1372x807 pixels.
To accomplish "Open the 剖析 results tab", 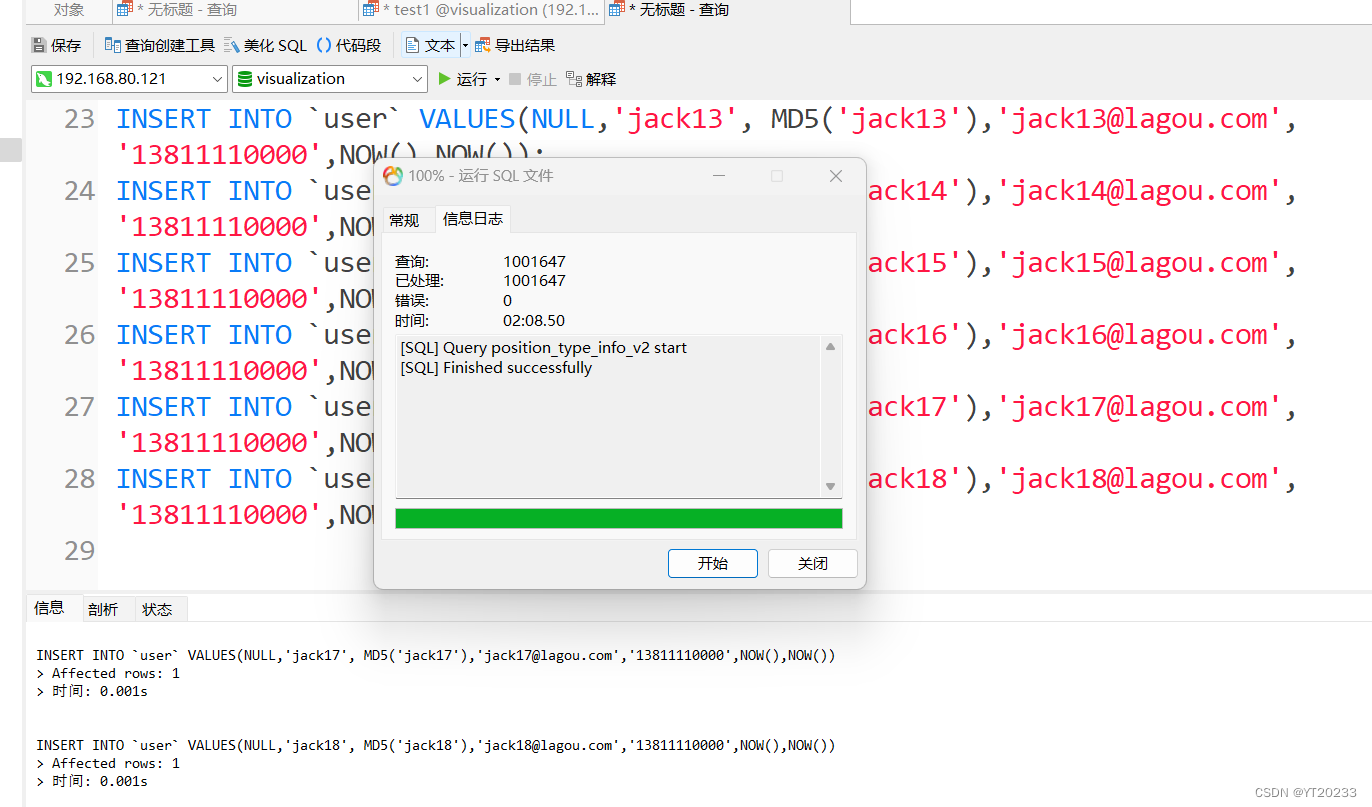I will tap(103, 609).
